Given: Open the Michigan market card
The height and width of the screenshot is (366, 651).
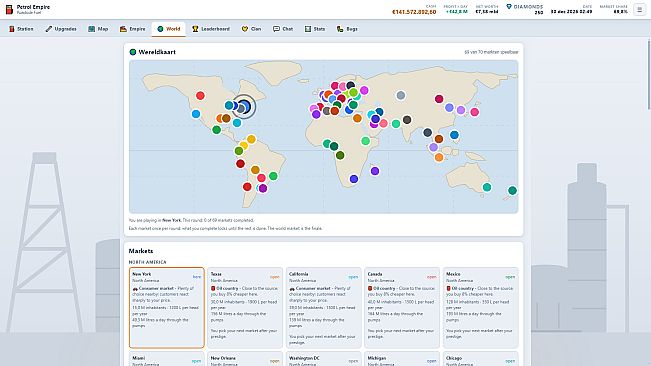Looking at the screenshot, I should point(402,359).
